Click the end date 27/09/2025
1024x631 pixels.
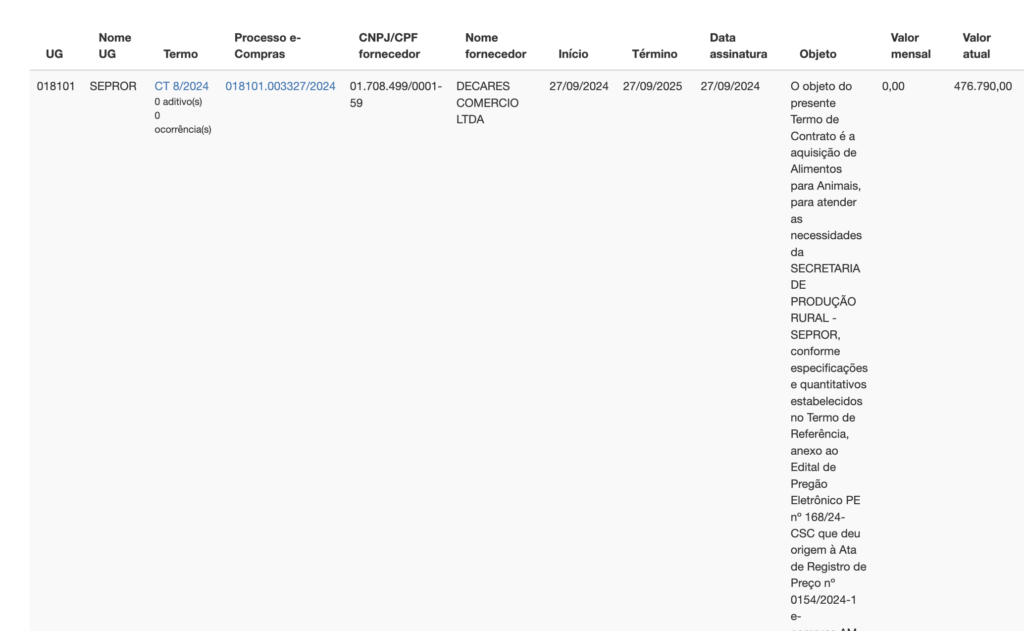[x=652, y=86]
